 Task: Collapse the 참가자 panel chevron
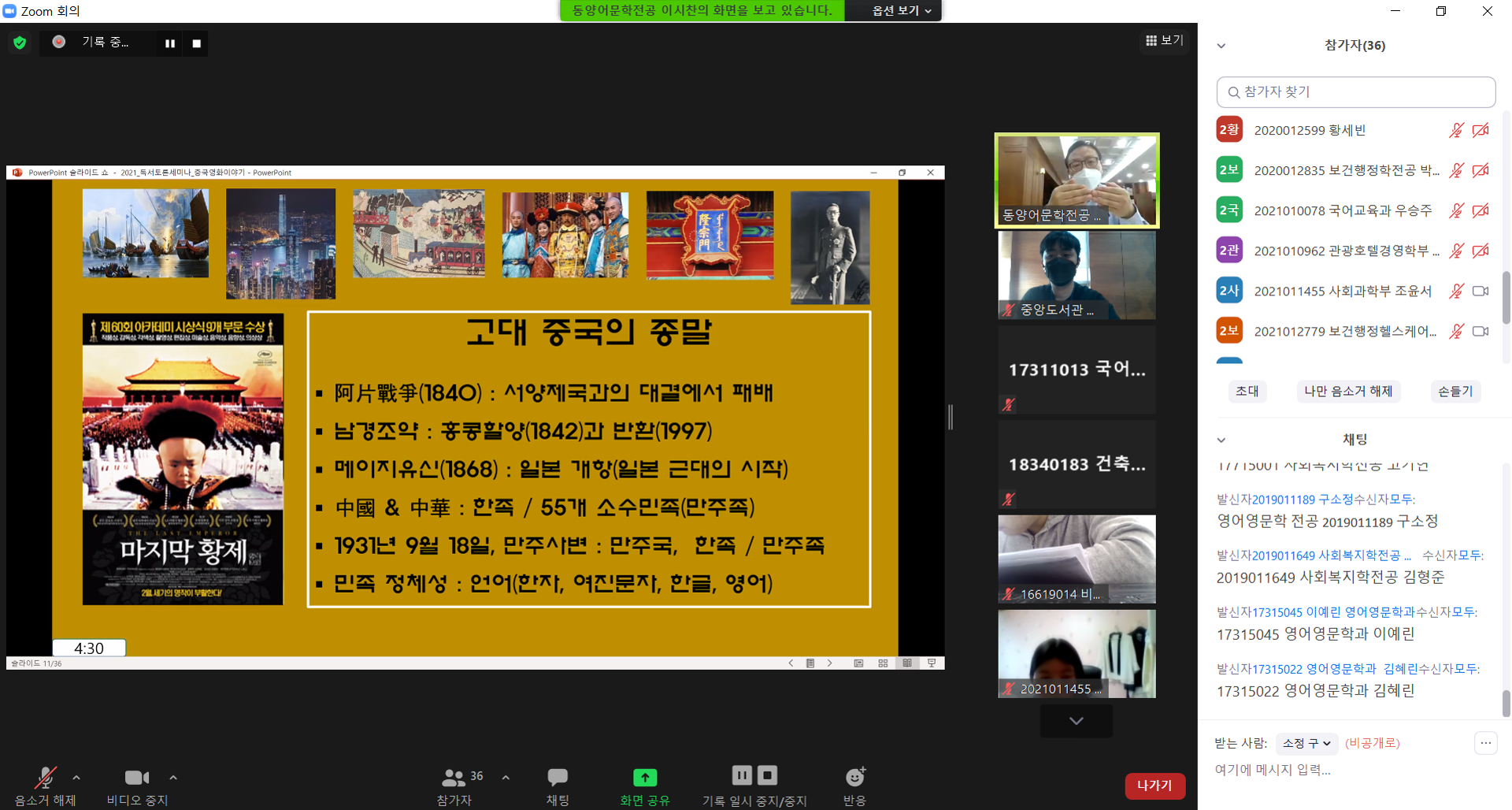pyautogui.click(x=1221, y=46)
